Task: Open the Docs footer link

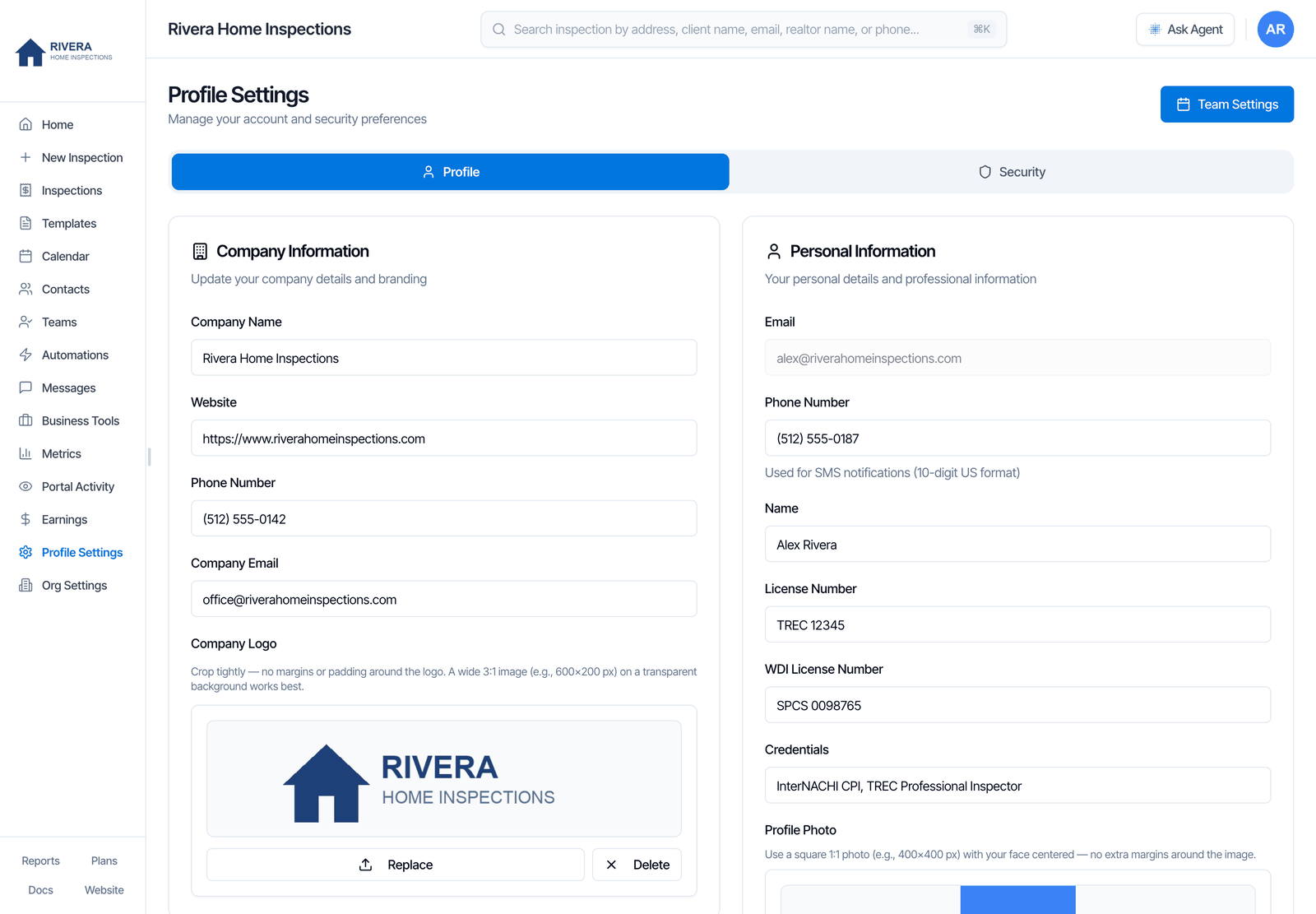Action: coord(40,890)
